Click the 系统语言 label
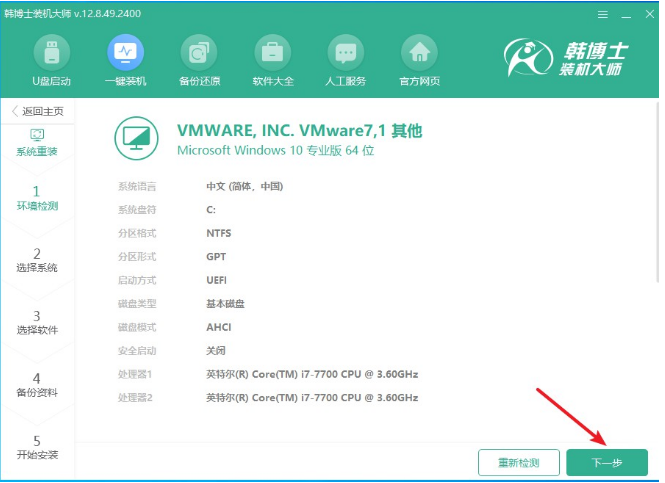 coord(137,186)
